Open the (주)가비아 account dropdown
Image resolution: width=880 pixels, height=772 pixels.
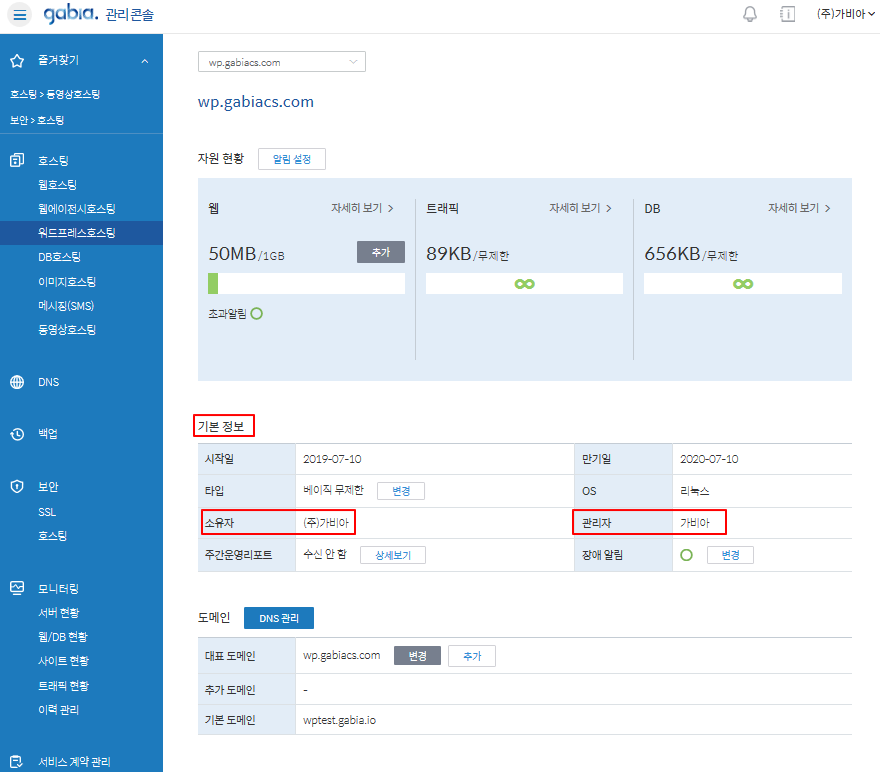(845, 14)
